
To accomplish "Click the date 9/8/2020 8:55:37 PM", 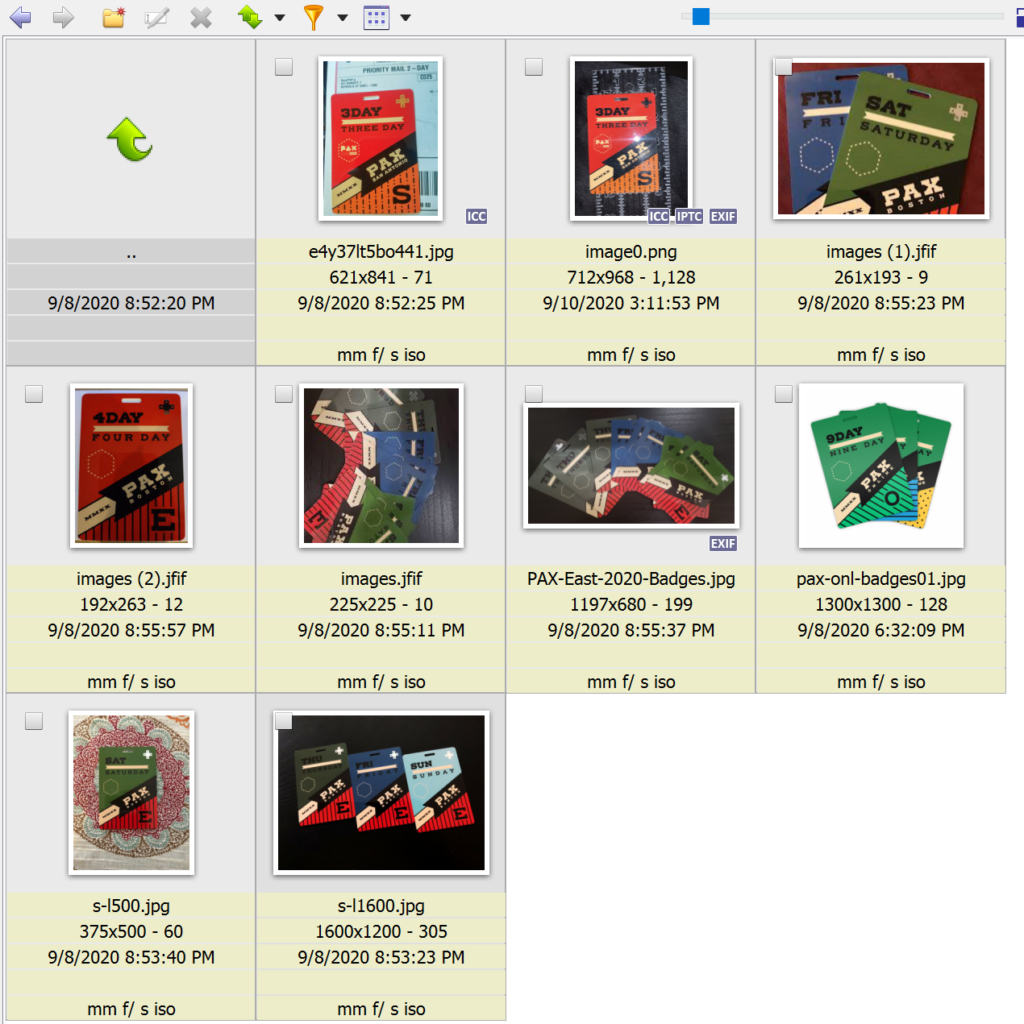I will click(x=631, y=630).
